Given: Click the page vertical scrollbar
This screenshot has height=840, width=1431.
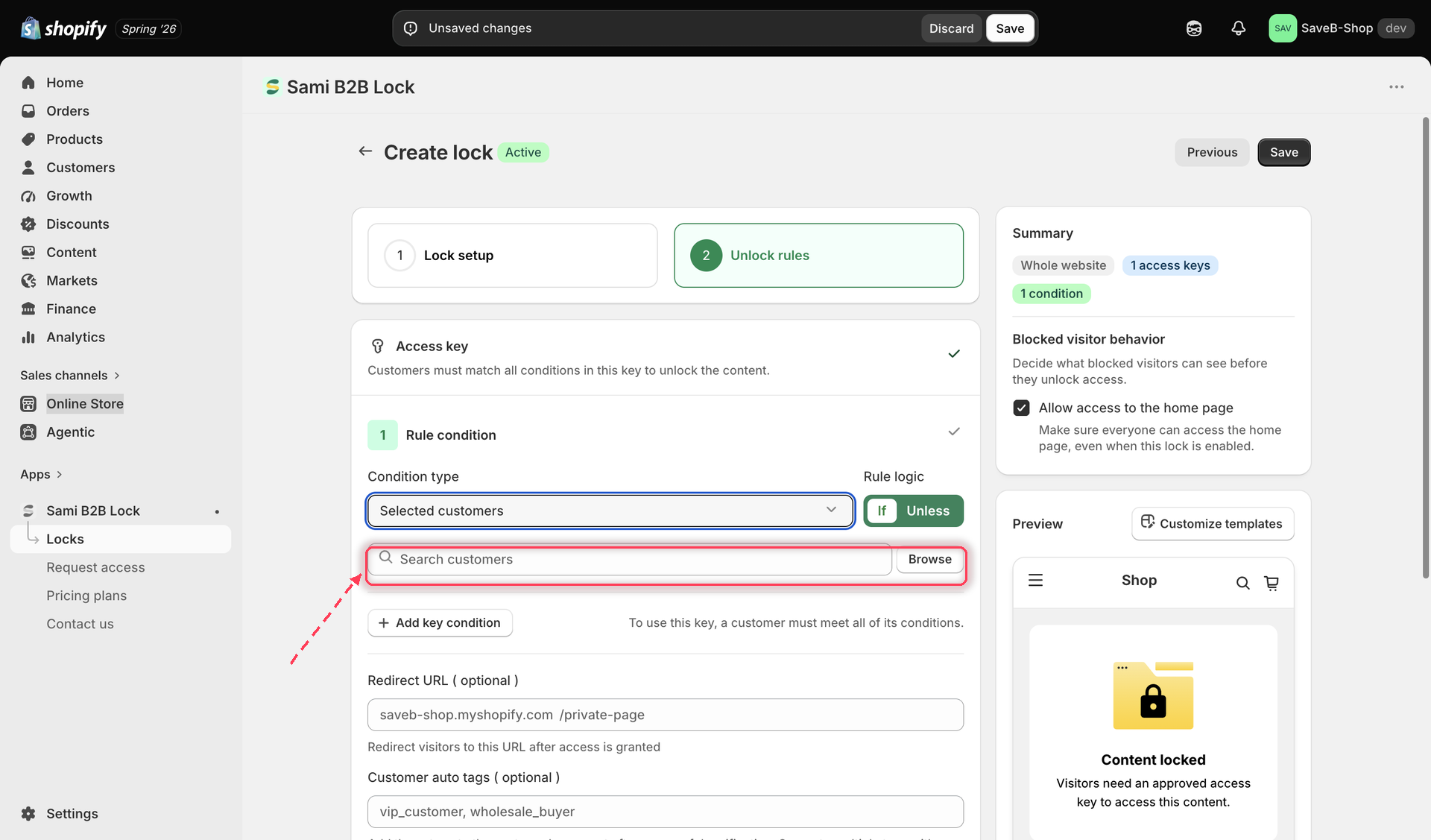Looking at the screenshot, I should coord(1425,347).
